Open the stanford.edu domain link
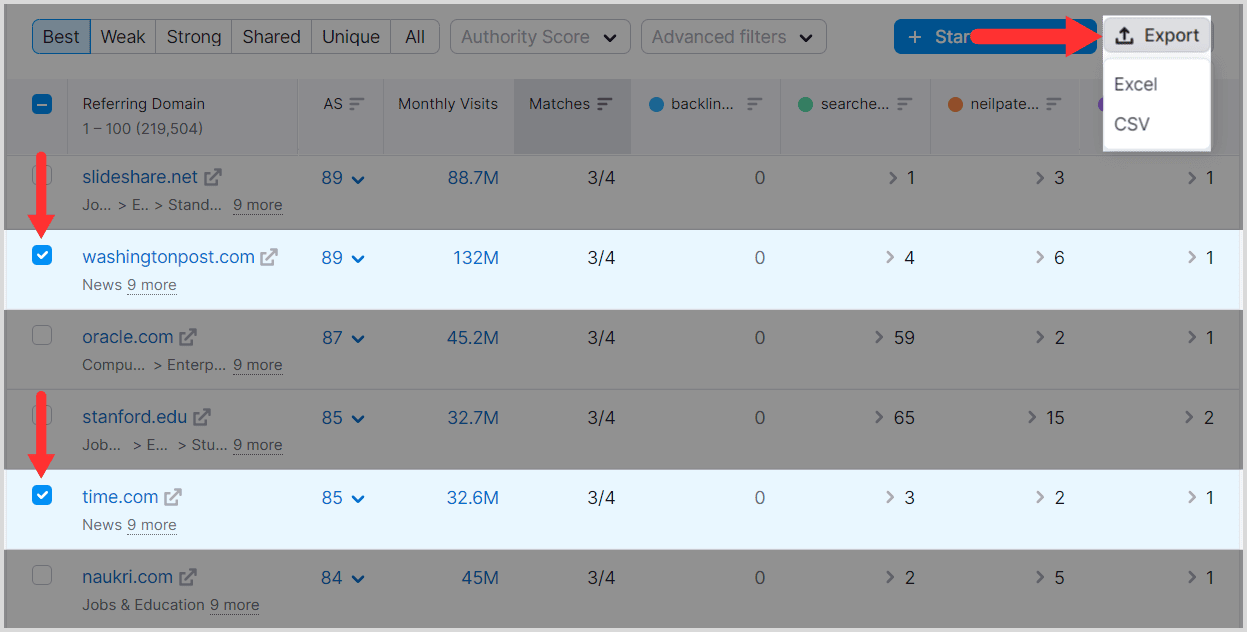This screenshot has height=632, width=1247. (134, 417)
